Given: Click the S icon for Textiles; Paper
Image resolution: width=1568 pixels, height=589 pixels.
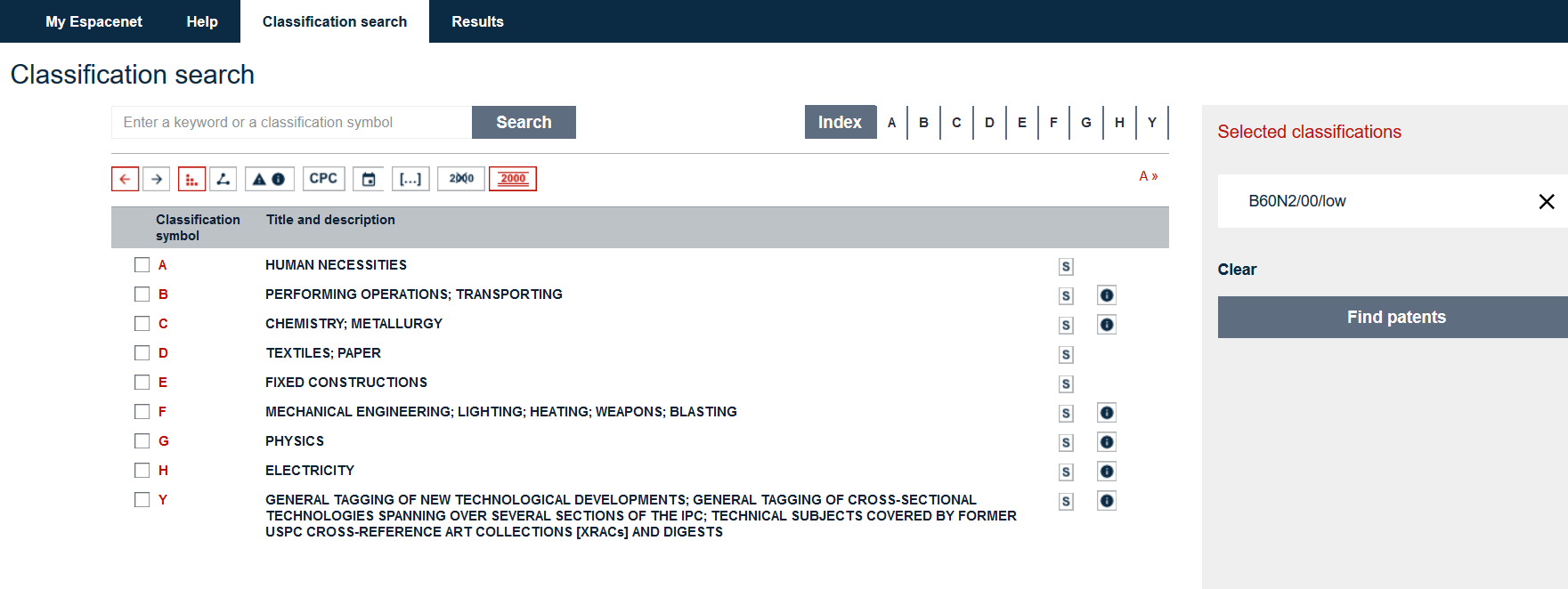Looking at the screenshot, I should [x=1066, y=355].
